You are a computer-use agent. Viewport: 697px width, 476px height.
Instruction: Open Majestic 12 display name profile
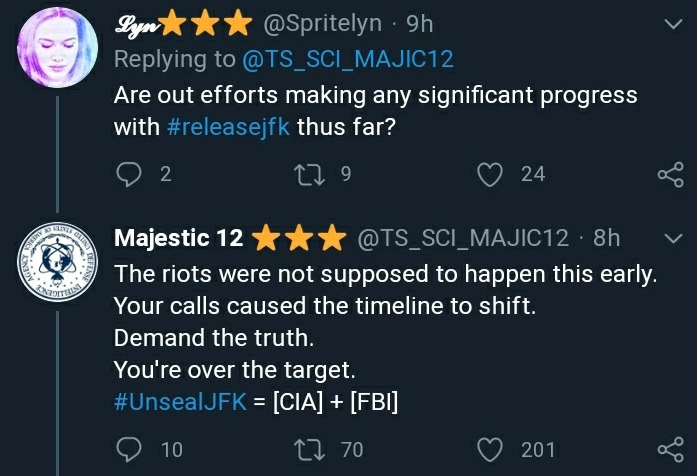point(179,238)
